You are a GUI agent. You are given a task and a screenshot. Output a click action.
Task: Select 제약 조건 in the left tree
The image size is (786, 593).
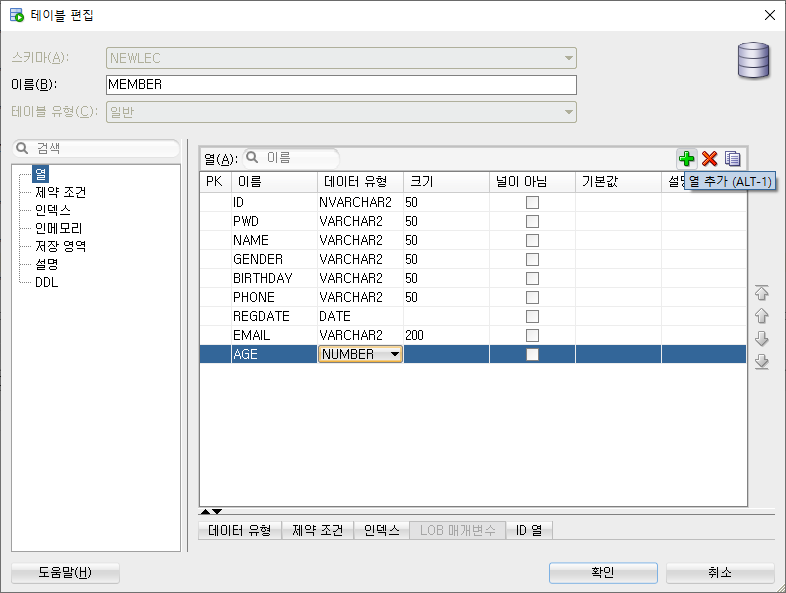[61, 192]
